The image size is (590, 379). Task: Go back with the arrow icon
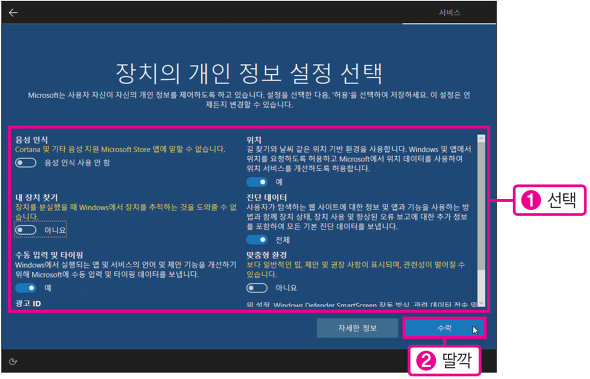(13, 13)
